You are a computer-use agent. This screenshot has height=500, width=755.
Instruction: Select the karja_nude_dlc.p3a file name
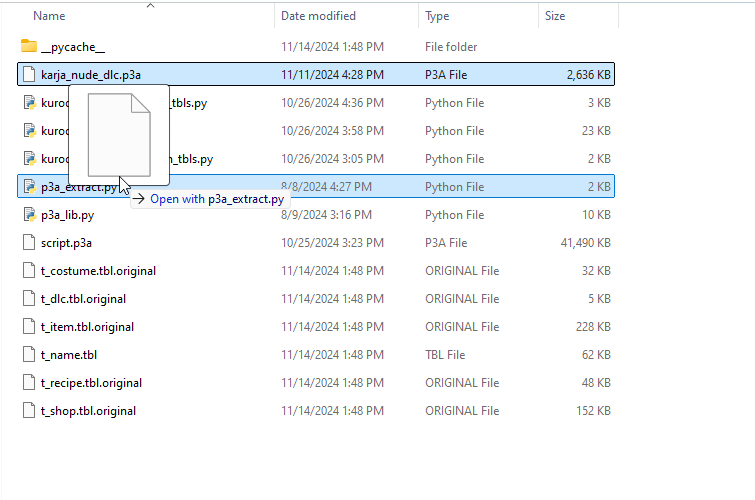[91, 75]
